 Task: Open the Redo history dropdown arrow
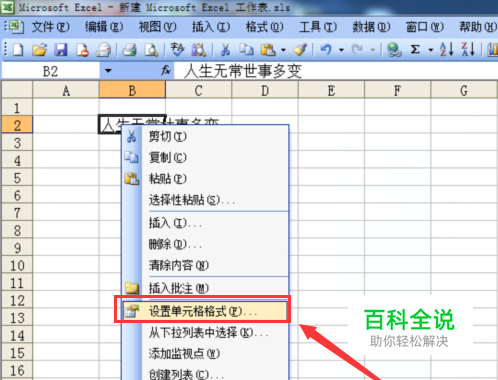coord(373,50)
